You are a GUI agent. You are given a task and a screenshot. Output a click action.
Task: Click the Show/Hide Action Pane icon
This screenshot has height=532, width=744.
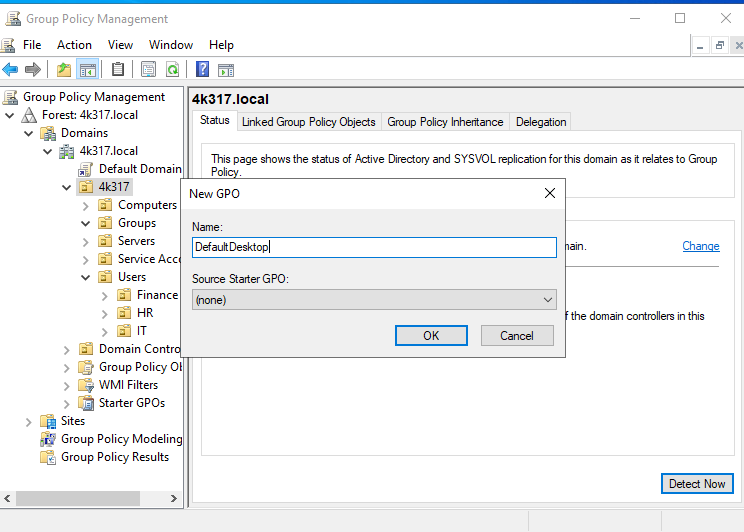(x=226, y=69)
